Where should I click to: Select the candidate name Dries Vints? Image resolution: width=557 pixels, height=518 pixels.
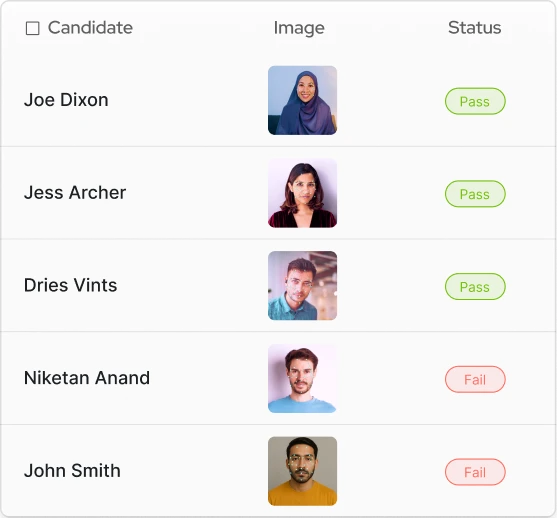[x=70, y=285]
